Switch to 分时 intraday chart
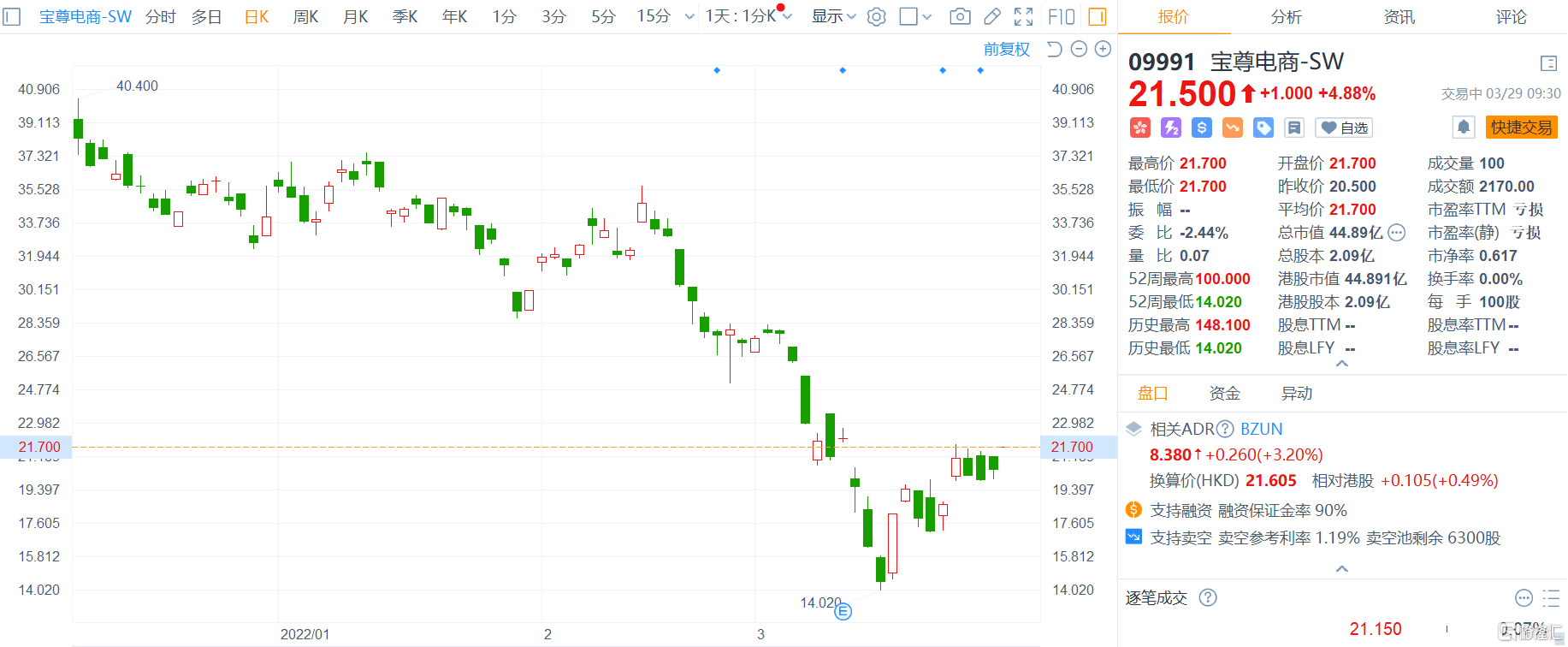This screenshot has width=1568, height=647. tap(160, 16)
